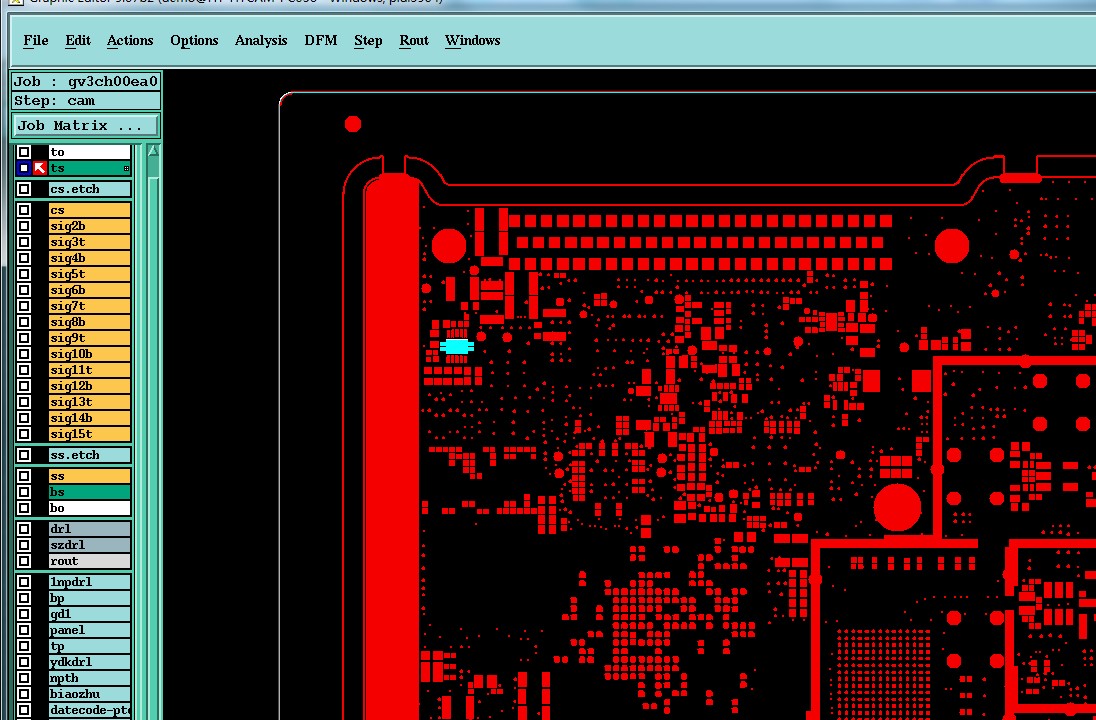Tick the checkbox beside rout layer

pyautogui.click(x=24, y=561)
